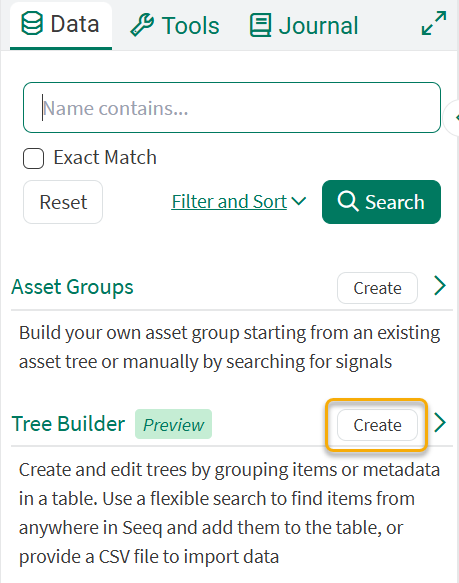
Task: Enable the Exact Match checkbox
Action: [x=33, y=158]
